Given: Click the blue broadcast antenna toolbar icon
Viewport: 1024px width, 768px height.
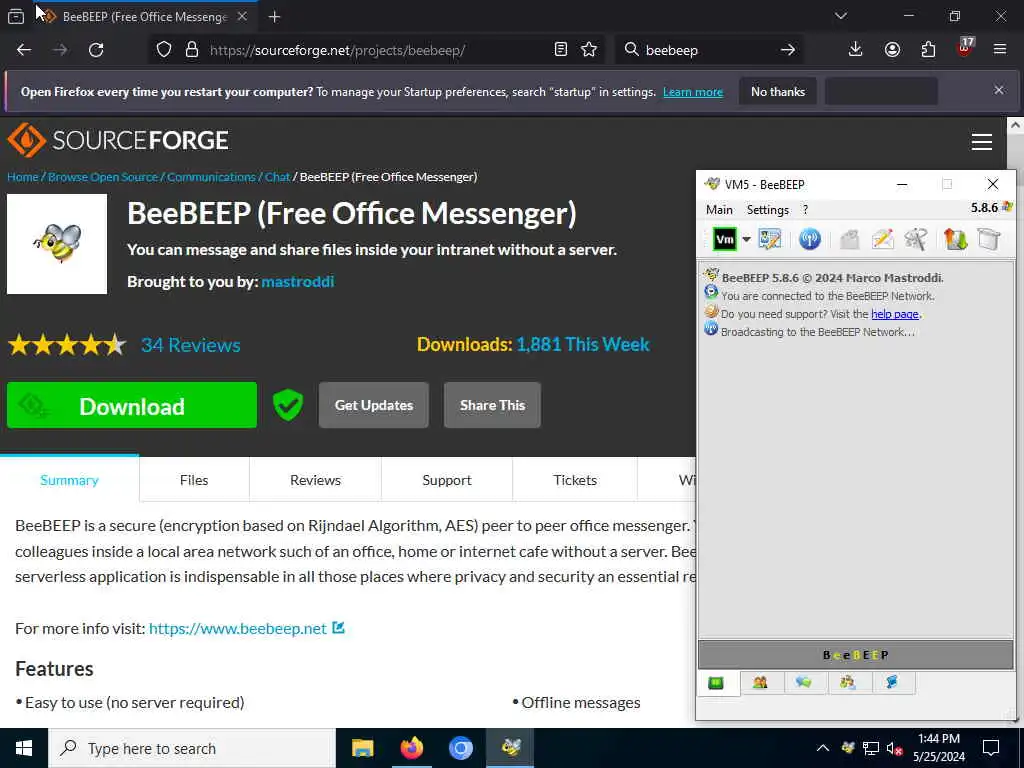Looking at the screenshot, I should pyautogui.click(x=810, y=239).
